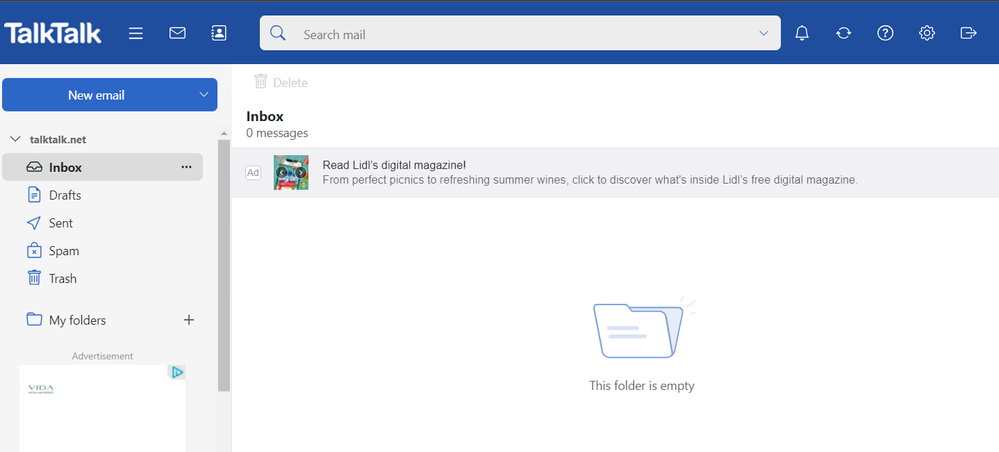Focus the Search mail field

click(x=520, y=33)
